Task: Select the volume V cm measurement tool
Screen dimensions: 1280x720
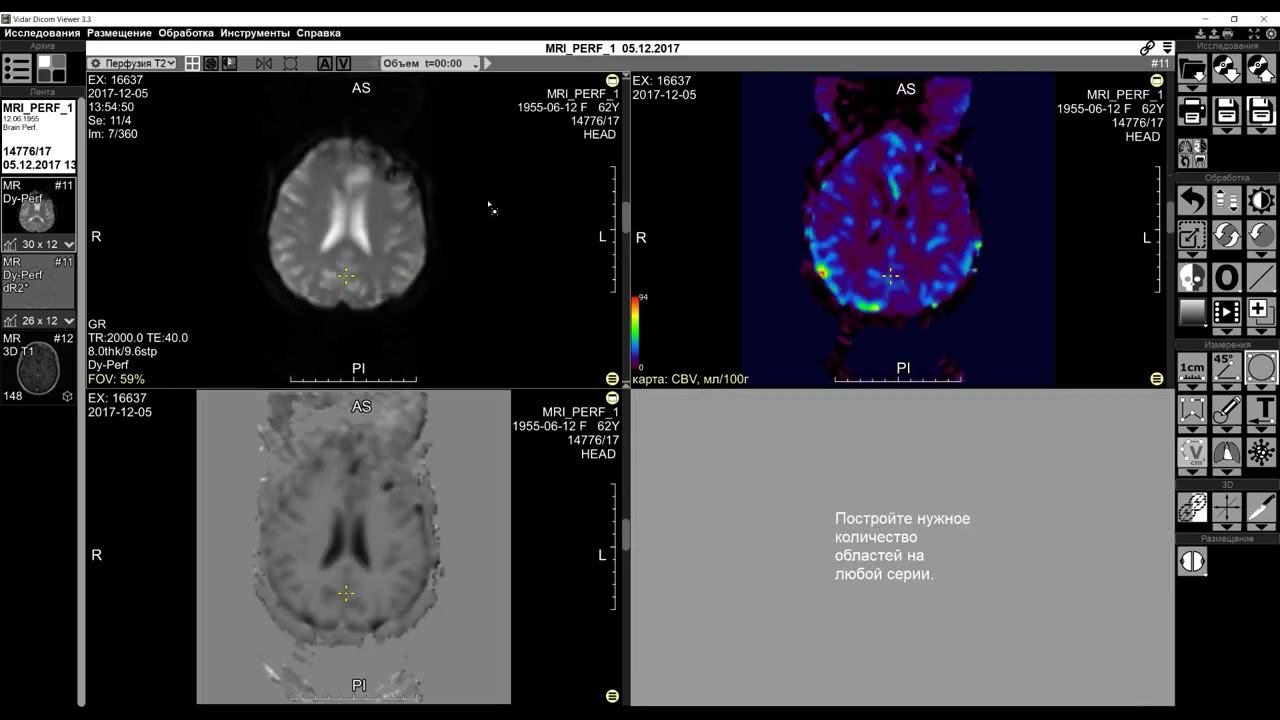Action: [x=1192, y=453]
